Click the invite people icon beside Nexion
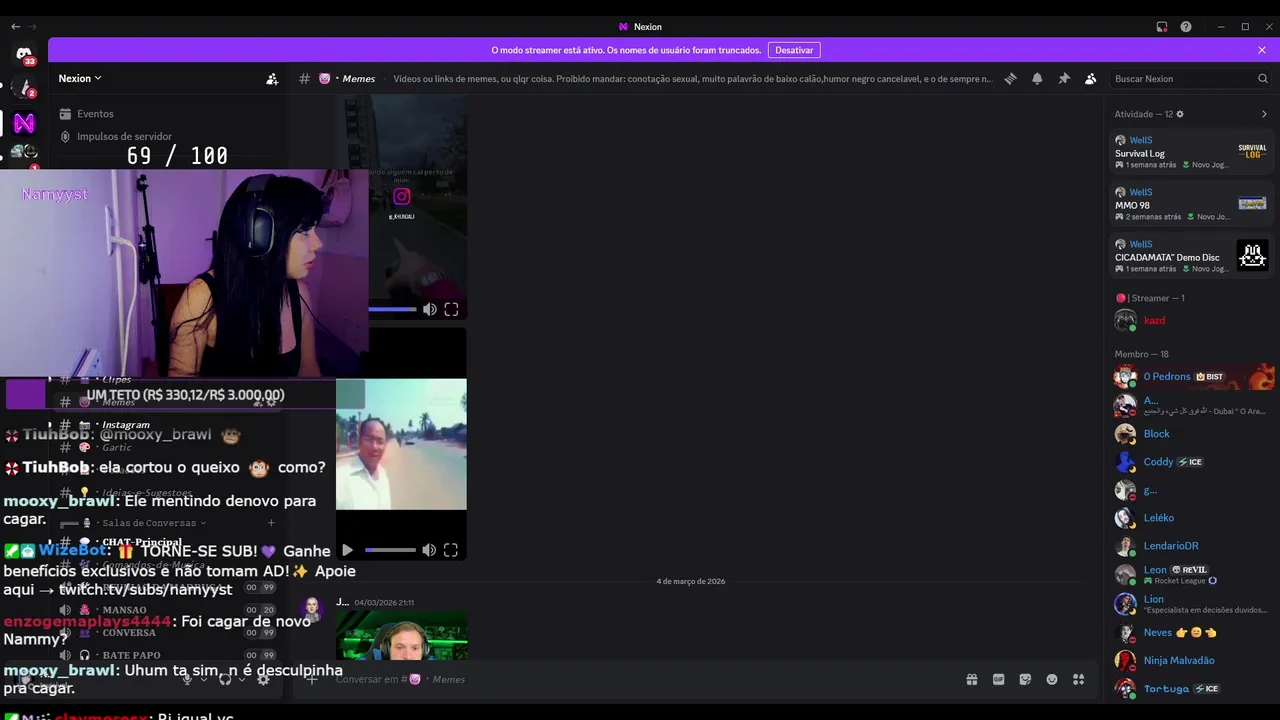The height and width of the screenshot is (720, 1280). (x=272, y=79)
